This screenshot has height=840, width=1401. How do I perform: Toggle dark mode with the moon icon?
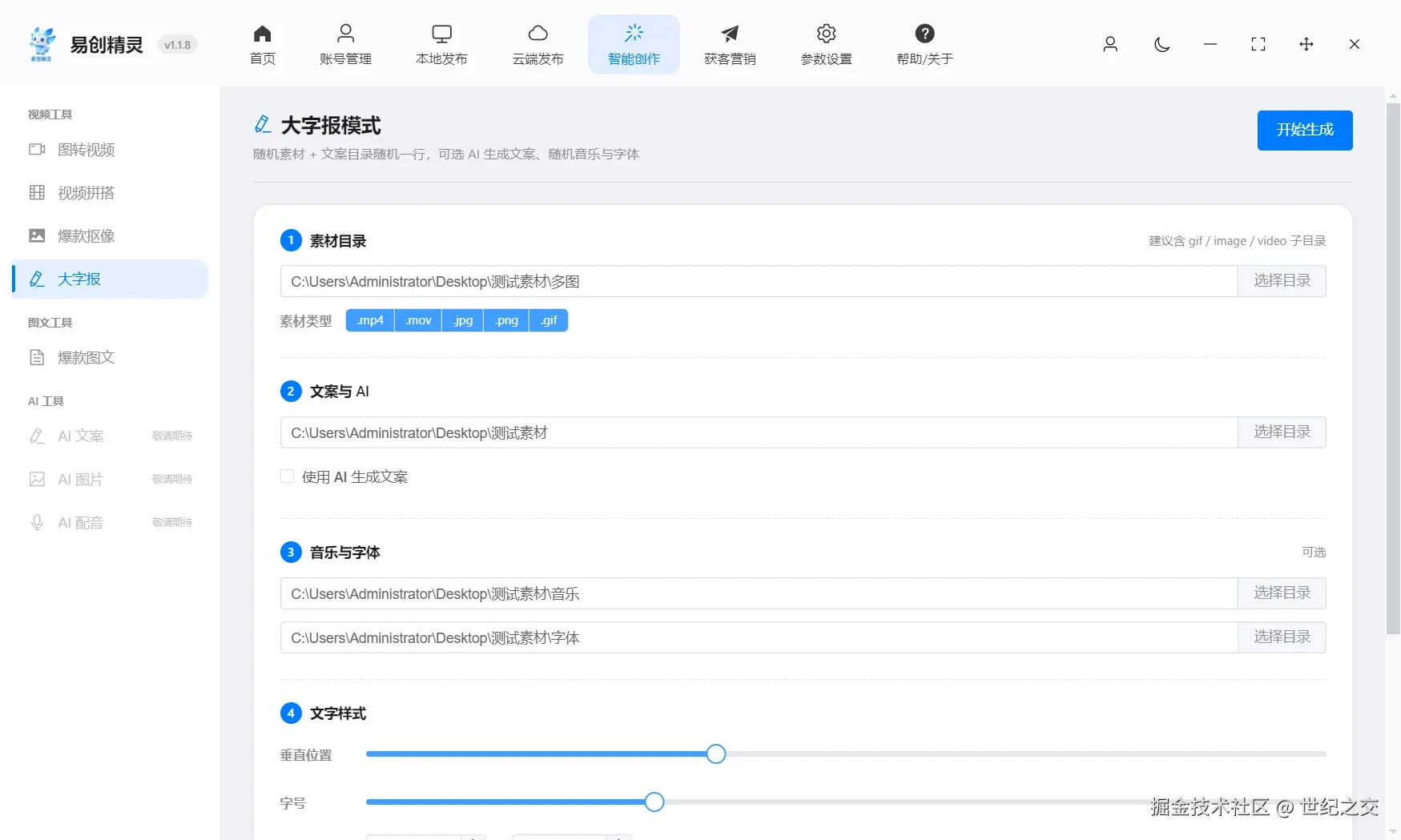tap(1161, 45)
